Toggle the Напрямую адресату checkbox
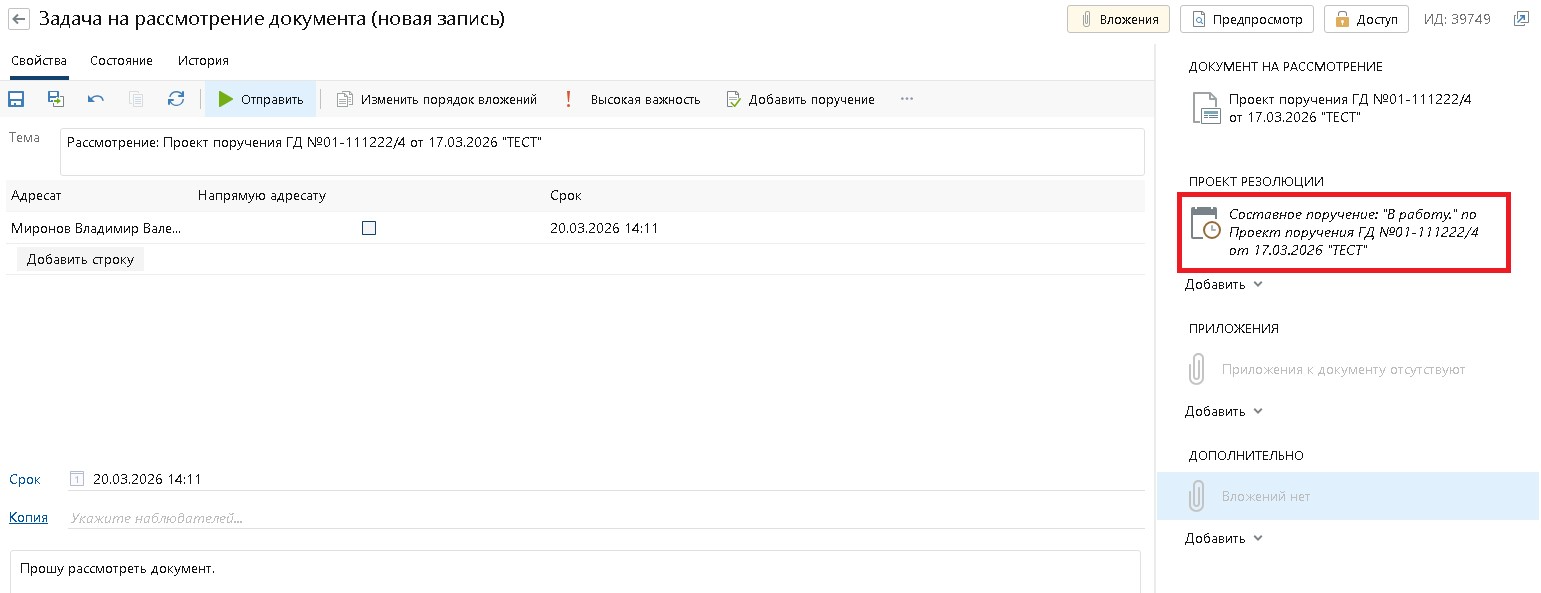The height and width of the screenshot is (593, 1541). pos(369,228)
